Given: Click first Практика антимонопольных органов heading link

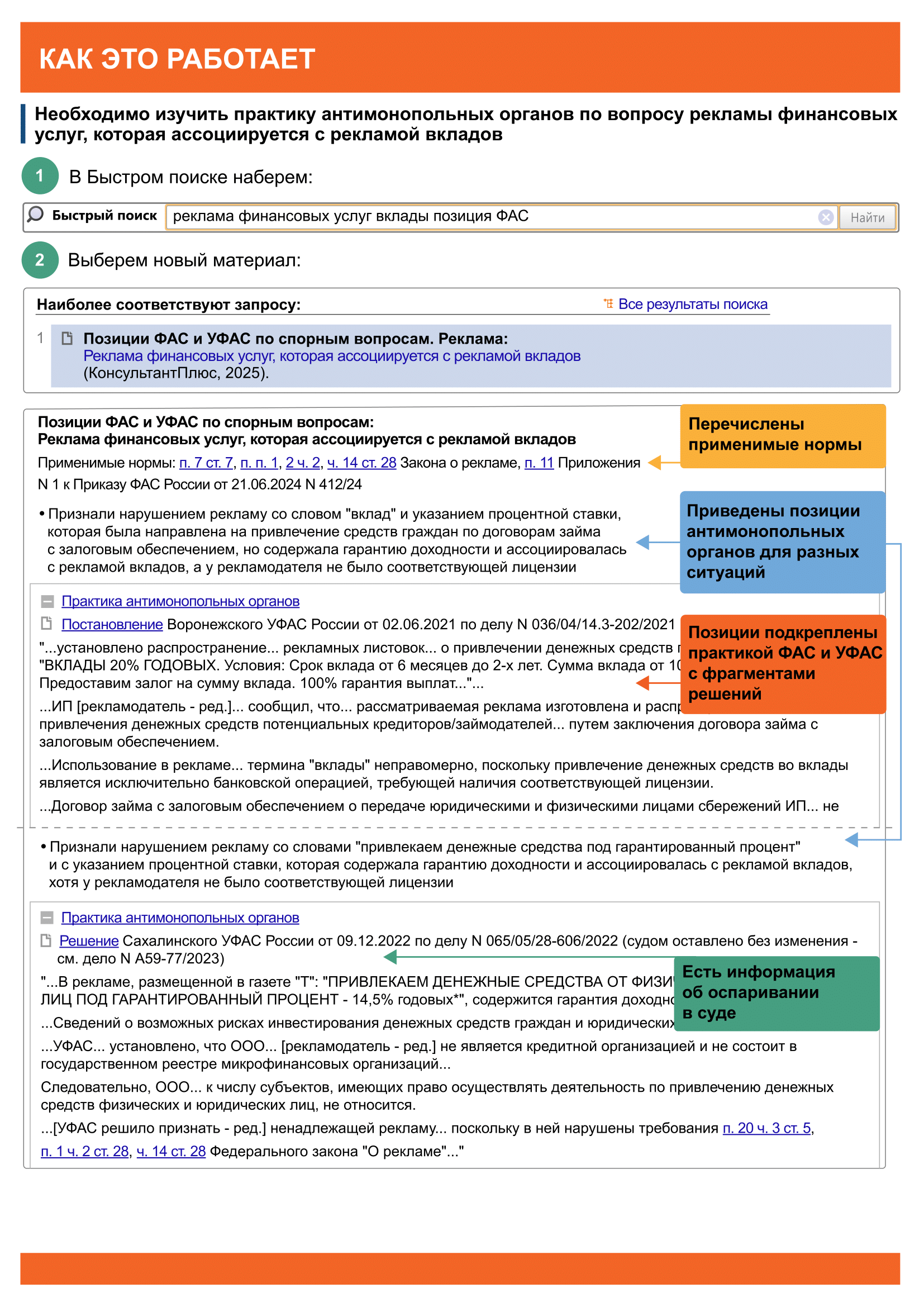Looking at the screenshot, I should 180,601.
